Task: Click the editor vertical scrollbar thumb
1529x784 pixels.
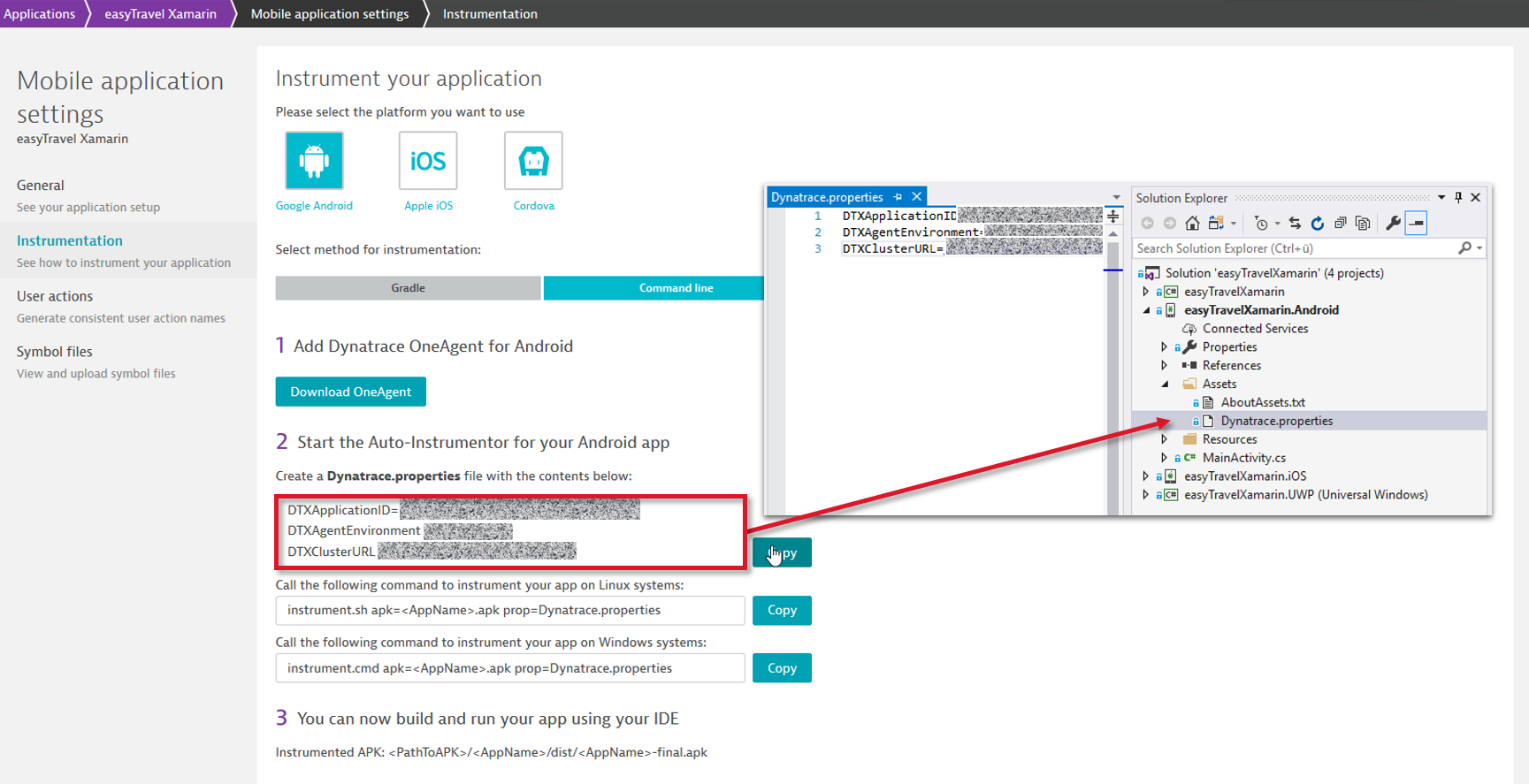Action: coord(1113,380)
